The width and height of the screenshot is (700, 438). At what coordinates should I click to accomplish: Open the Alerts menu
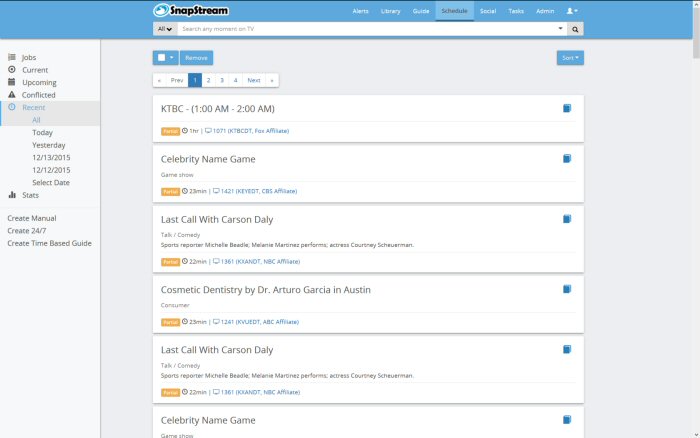click(x=360, y=11)
